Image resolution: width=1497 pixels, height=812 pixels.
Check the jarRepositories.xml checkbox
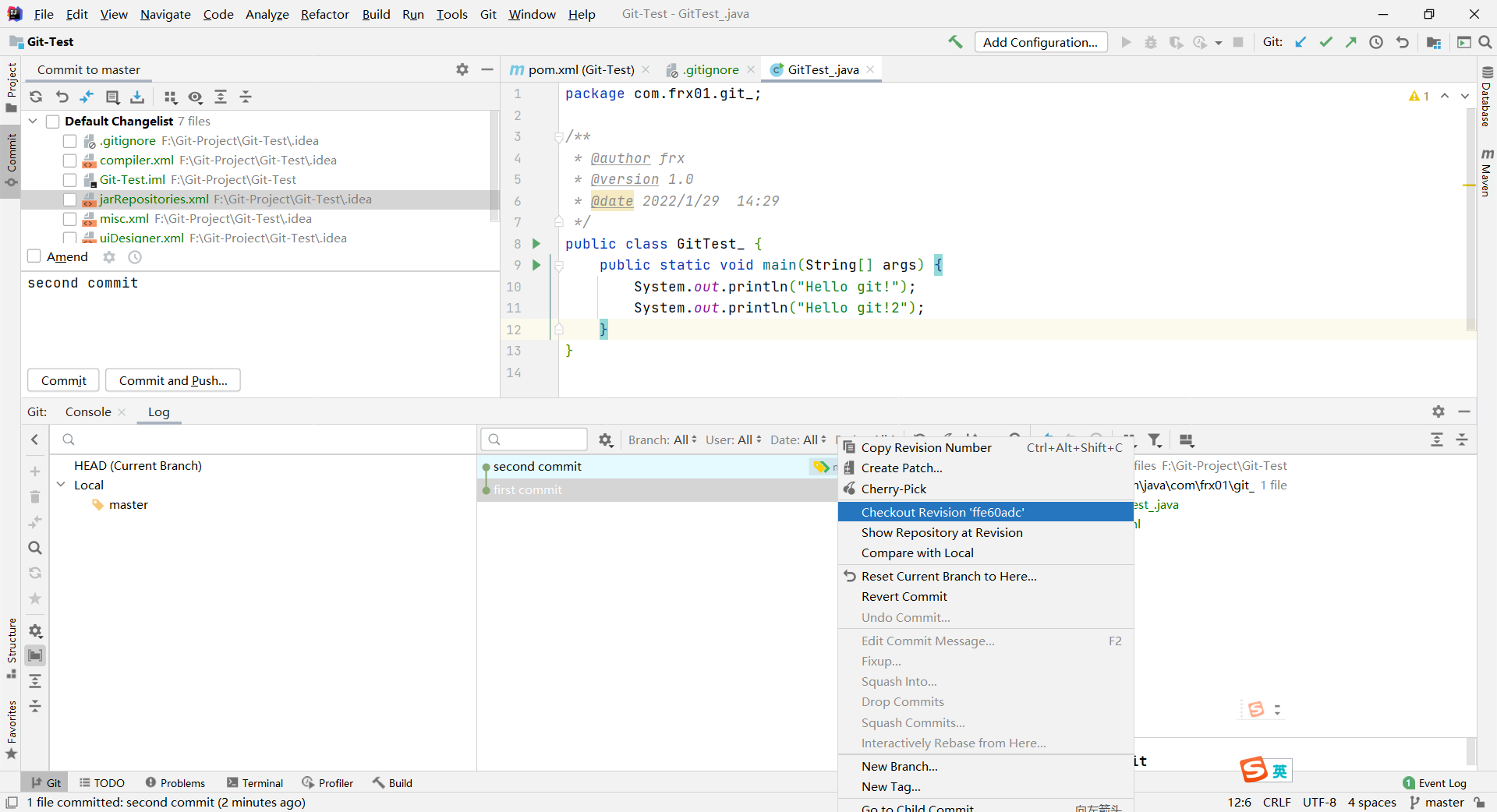[69, 199]
